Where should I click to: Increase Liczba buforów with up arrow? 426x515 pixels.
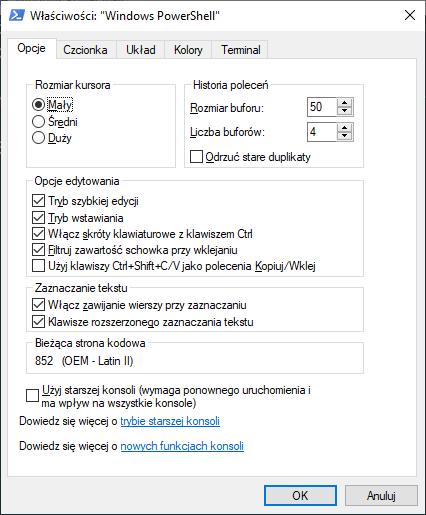[344, 128]
